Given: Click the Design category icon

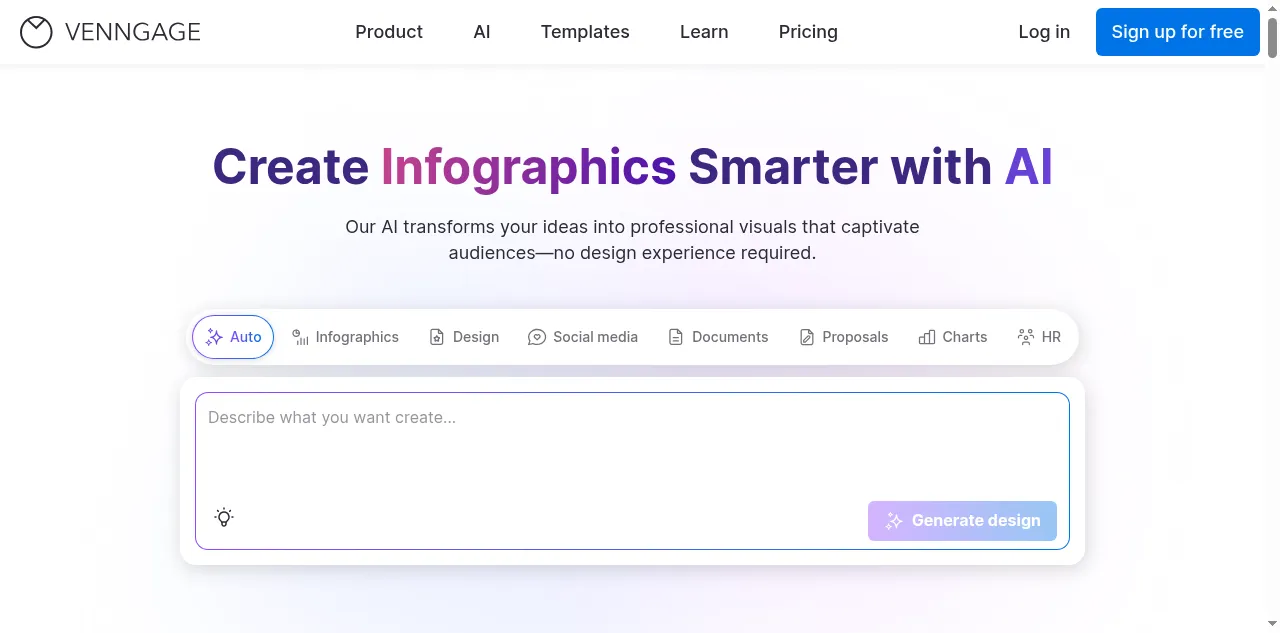Looking at the screenshot, I should [437, 337].
